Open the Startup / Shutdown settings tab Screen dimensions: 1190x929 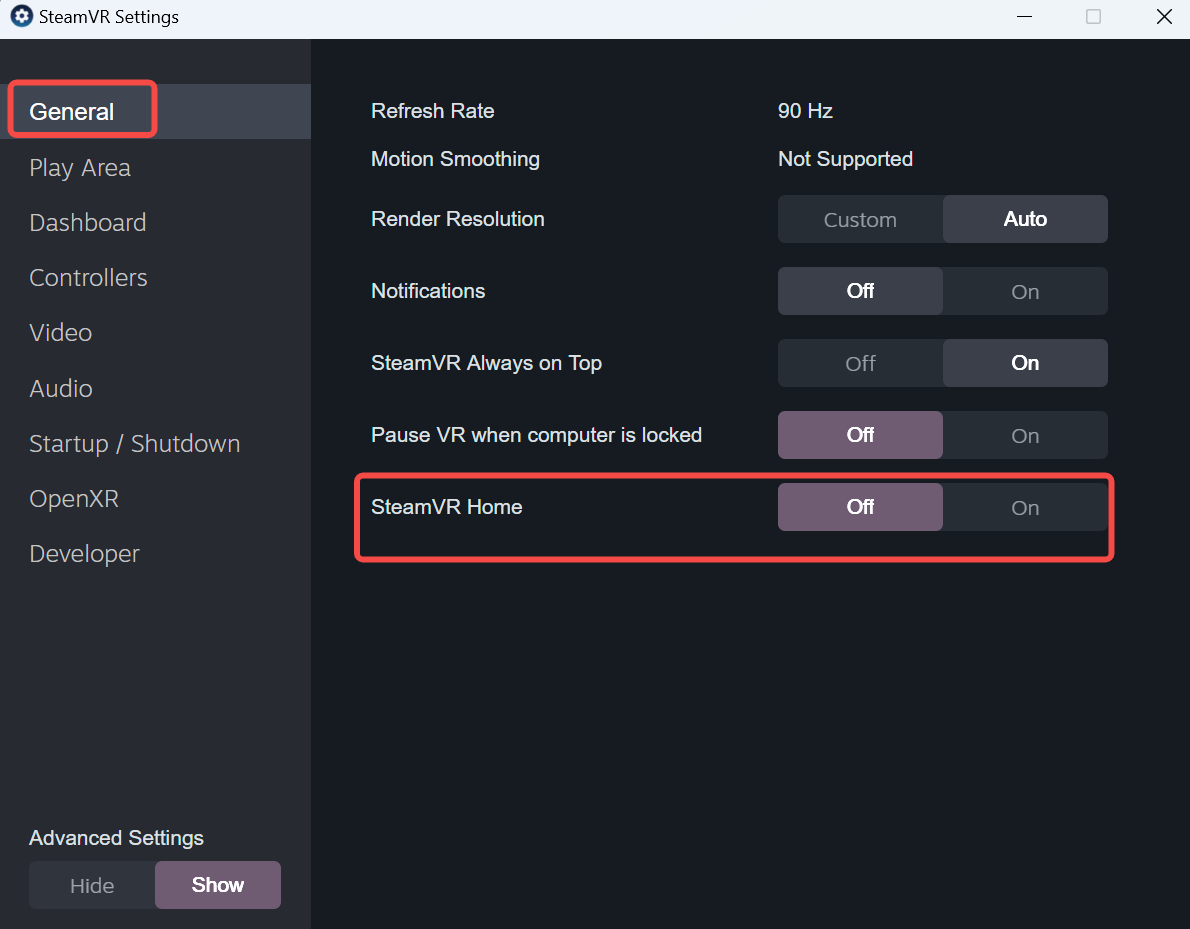[156, 443]
